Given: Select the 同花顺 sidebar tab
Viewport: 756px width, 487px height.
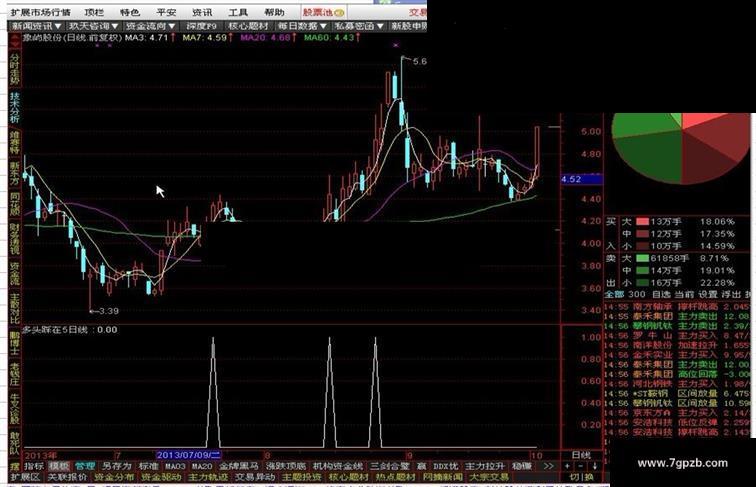Looking at the screenshot, I should 14,204.
